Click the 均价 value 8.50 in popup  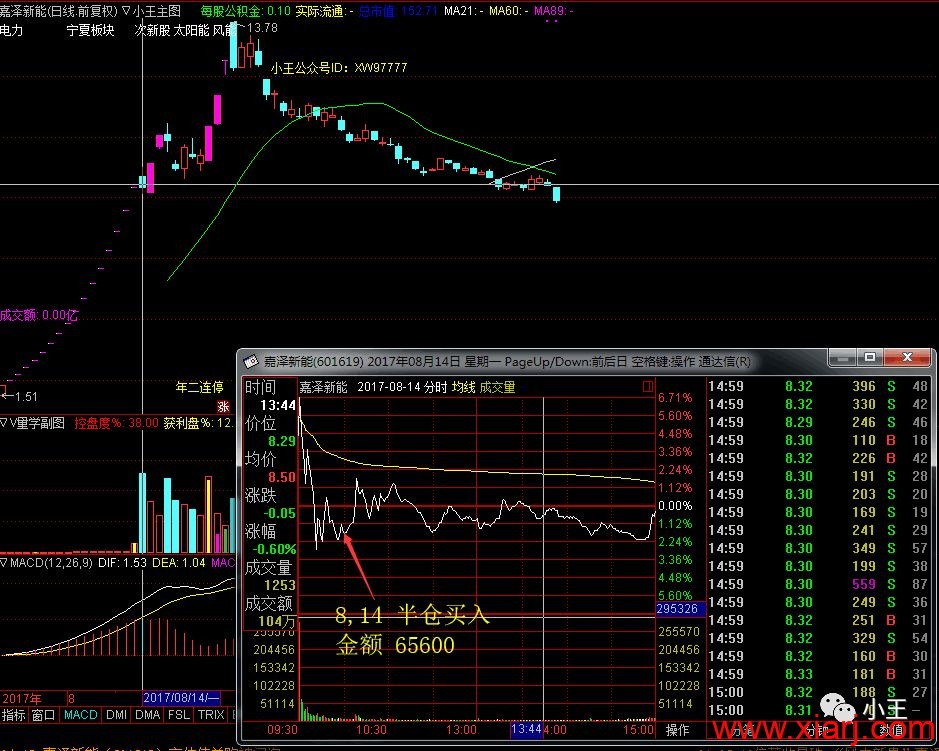click(281, 477)
